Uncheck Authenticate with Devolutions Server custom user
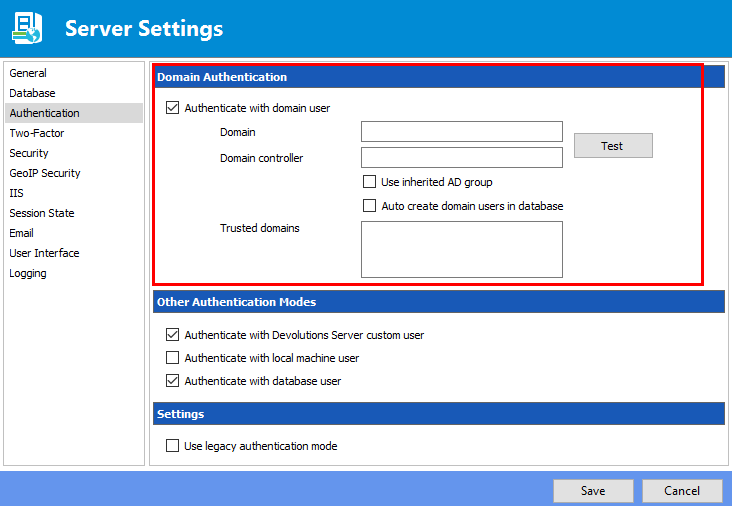This screenshot has width=732, height=506. pyautogui.click(x=173, y=335)
